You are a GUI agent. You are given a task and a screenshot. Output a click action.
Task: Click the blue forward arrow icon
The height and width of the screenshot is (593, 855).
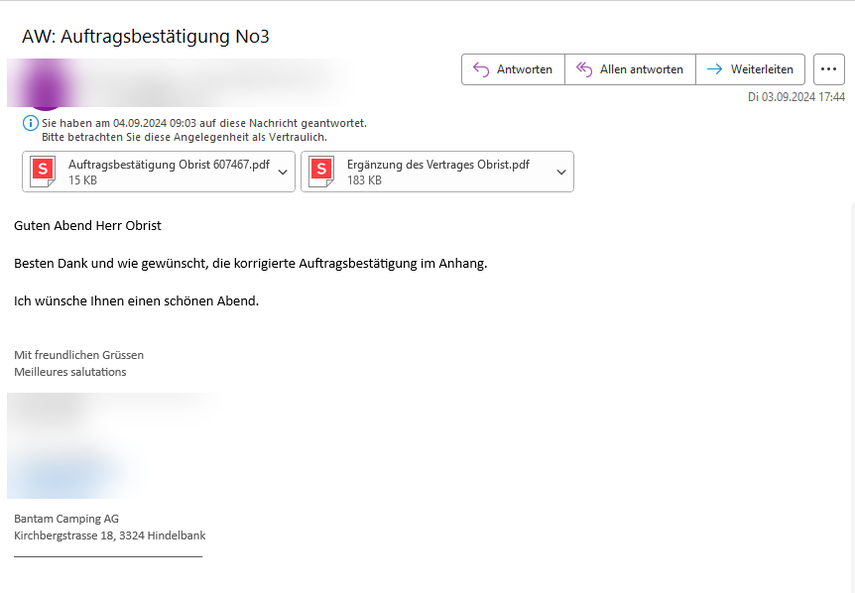point(714,69)
